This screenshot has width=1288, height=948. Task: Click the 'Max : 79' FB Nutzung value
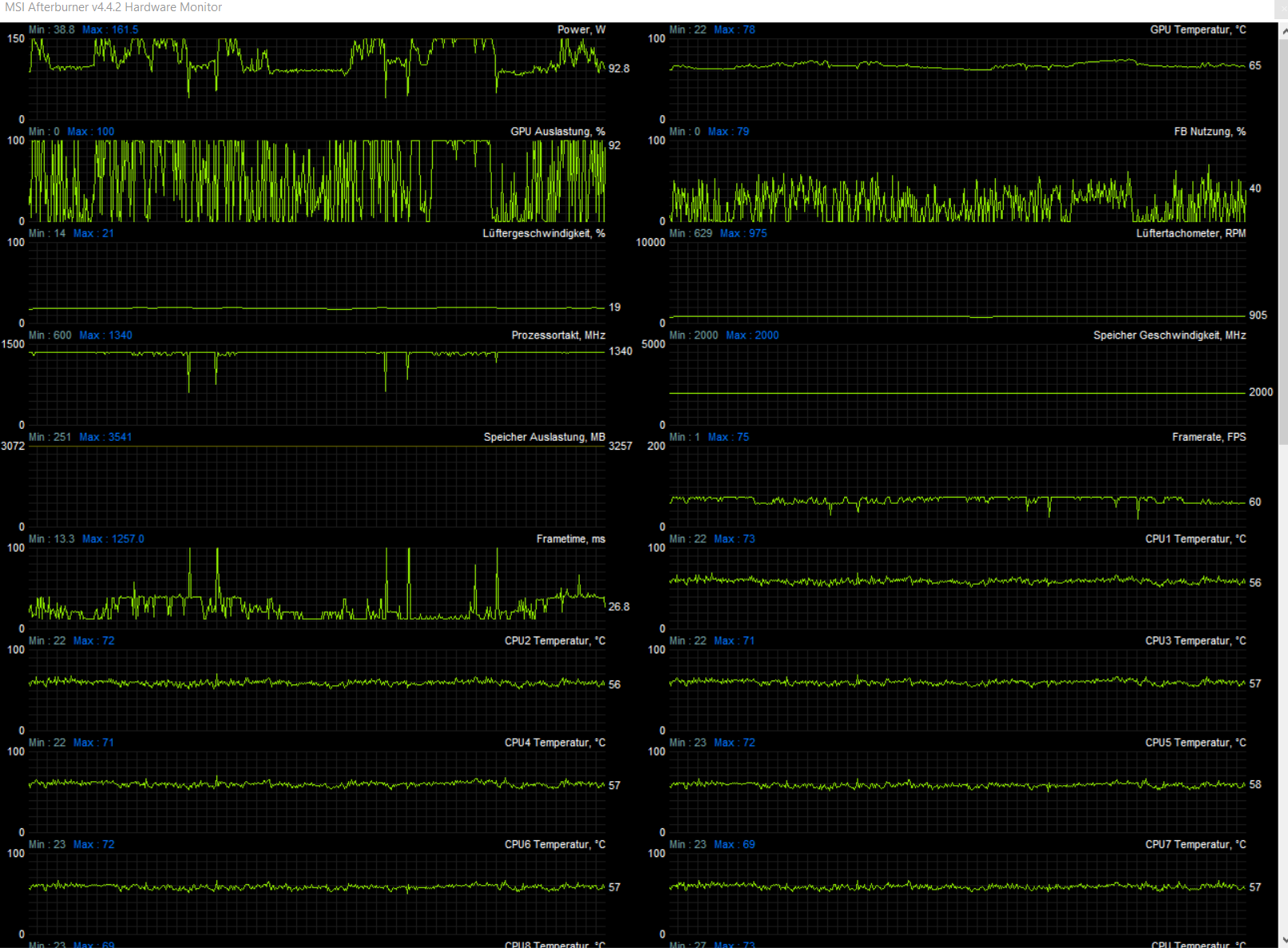(728, 132)
